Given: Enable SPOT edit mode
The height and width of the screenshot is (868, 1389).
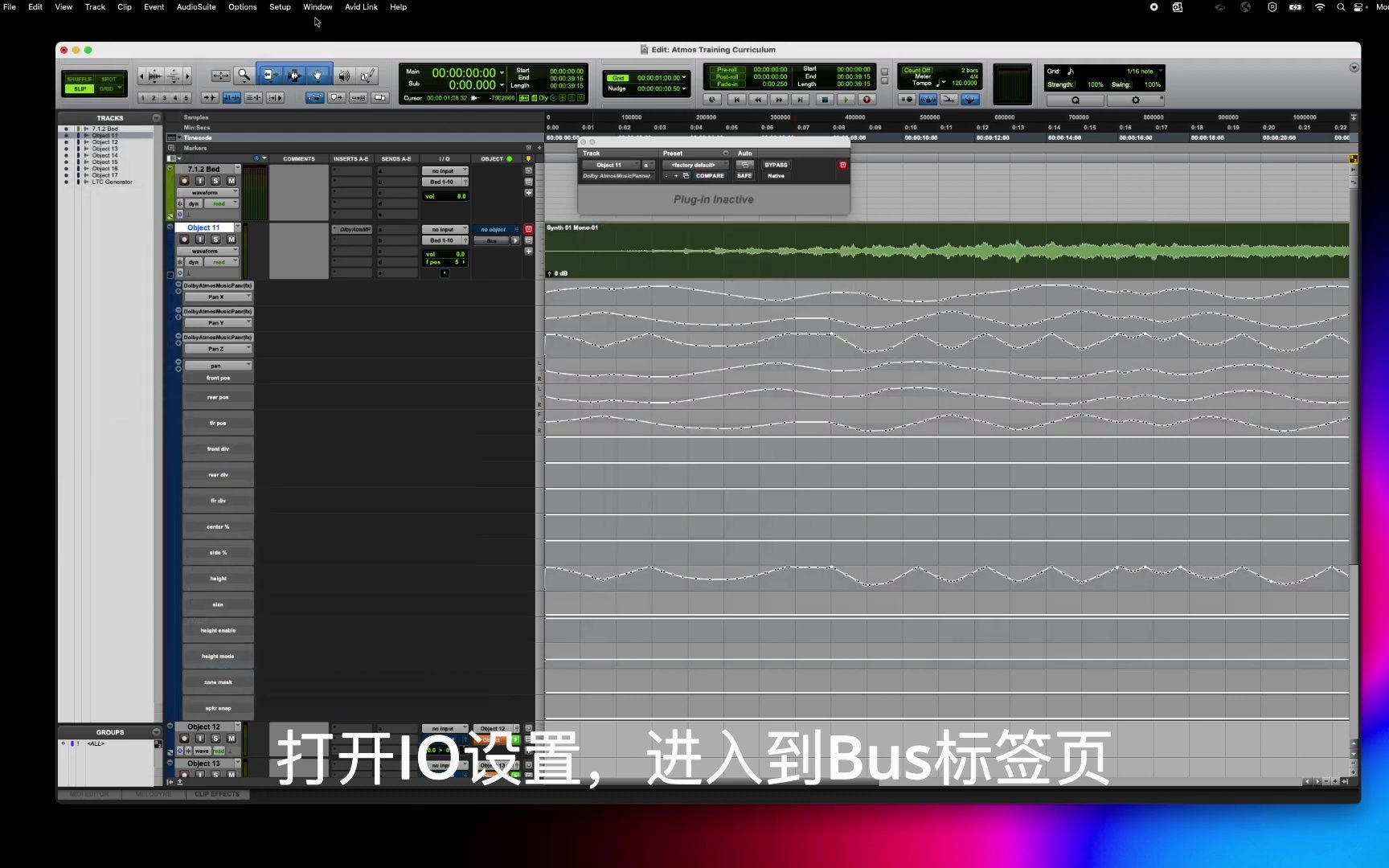Looking at the screenshot, I should click(x=109, y=79).
